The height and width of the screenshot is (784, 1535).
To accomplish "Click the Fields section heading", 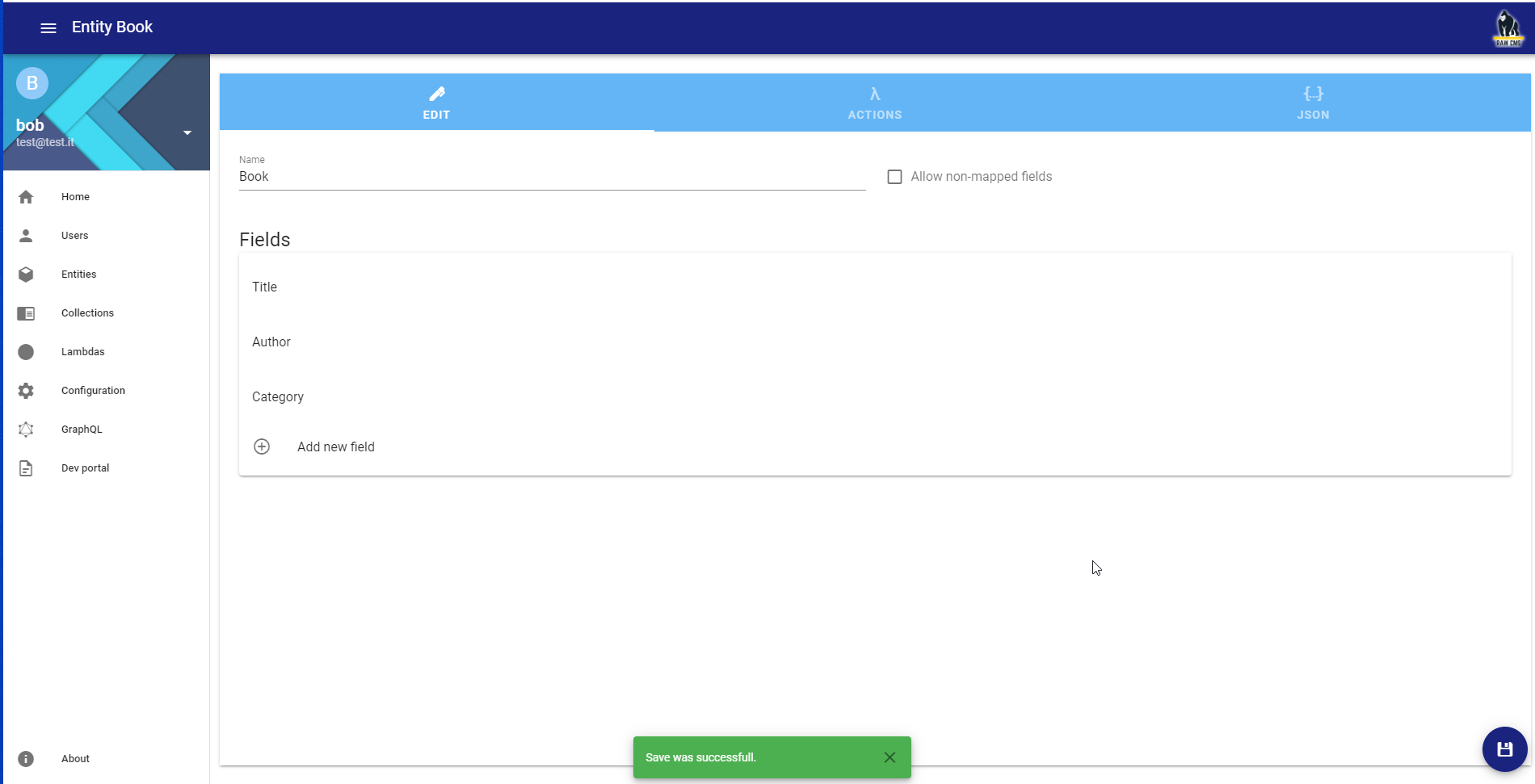I will 265,240.
